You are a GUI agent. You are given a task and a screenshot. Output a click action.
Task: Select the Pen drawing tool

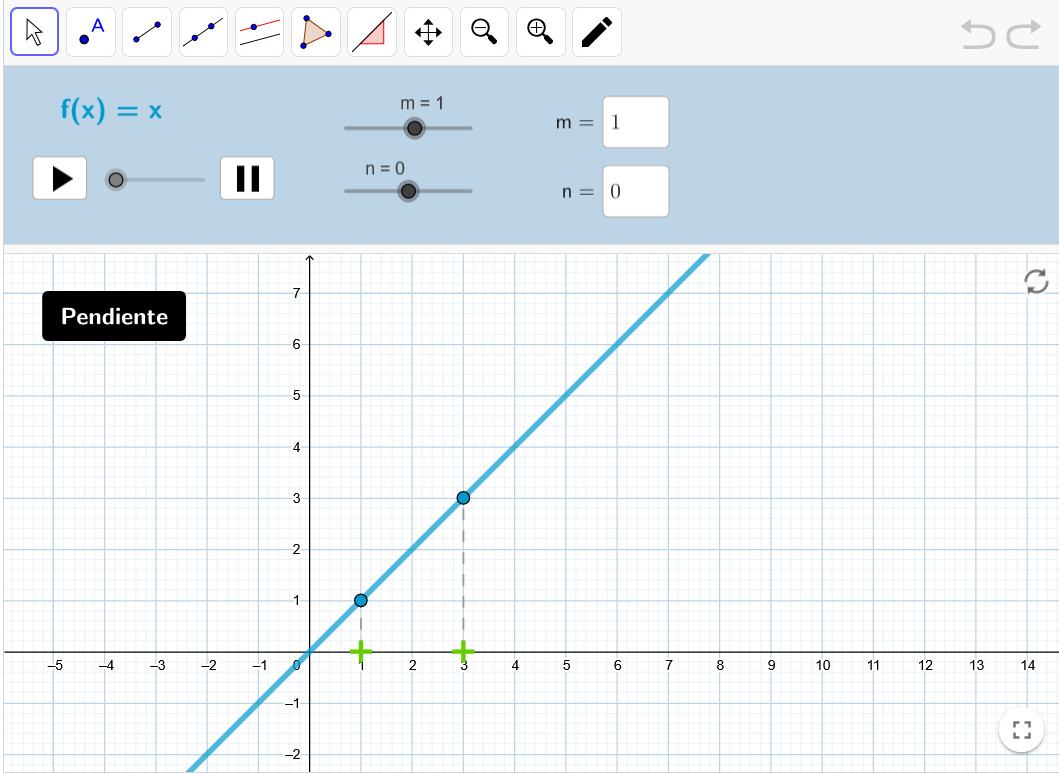pyautogui.click(x=596, y=32)
